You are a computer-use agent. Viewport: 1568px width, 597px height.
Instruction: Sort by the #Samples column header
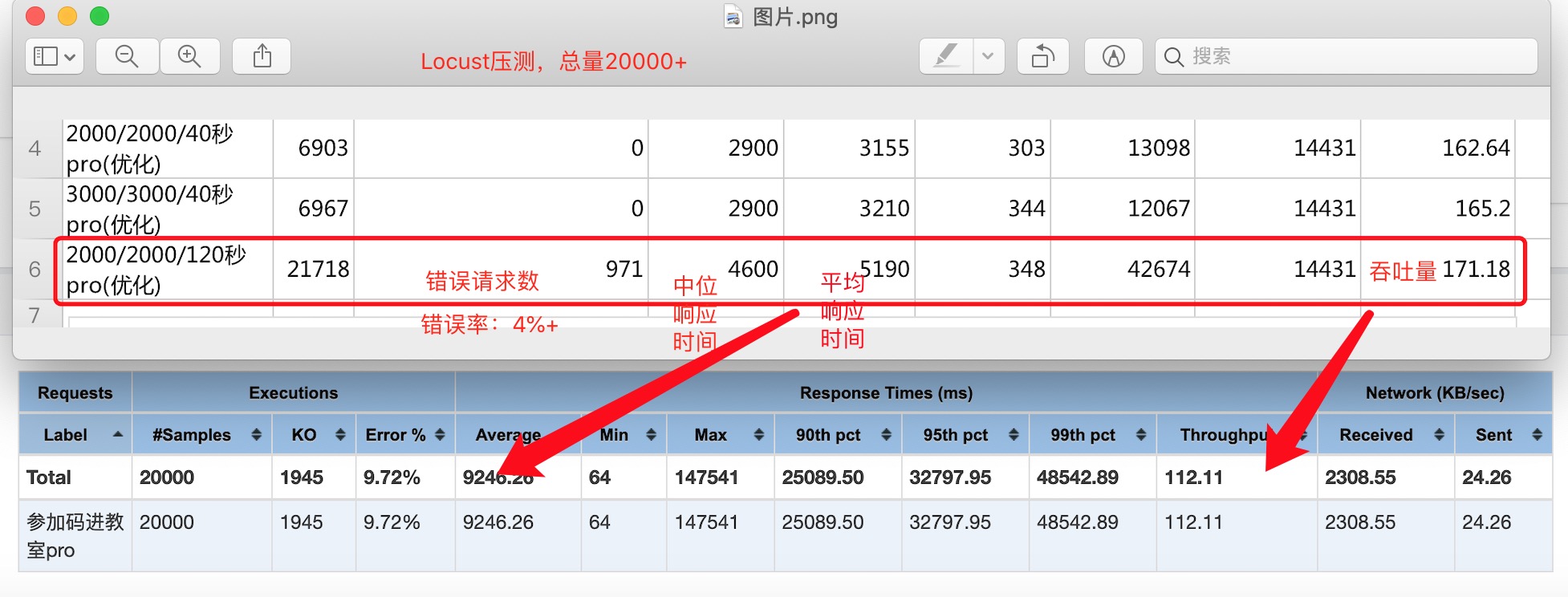(201, 435)
